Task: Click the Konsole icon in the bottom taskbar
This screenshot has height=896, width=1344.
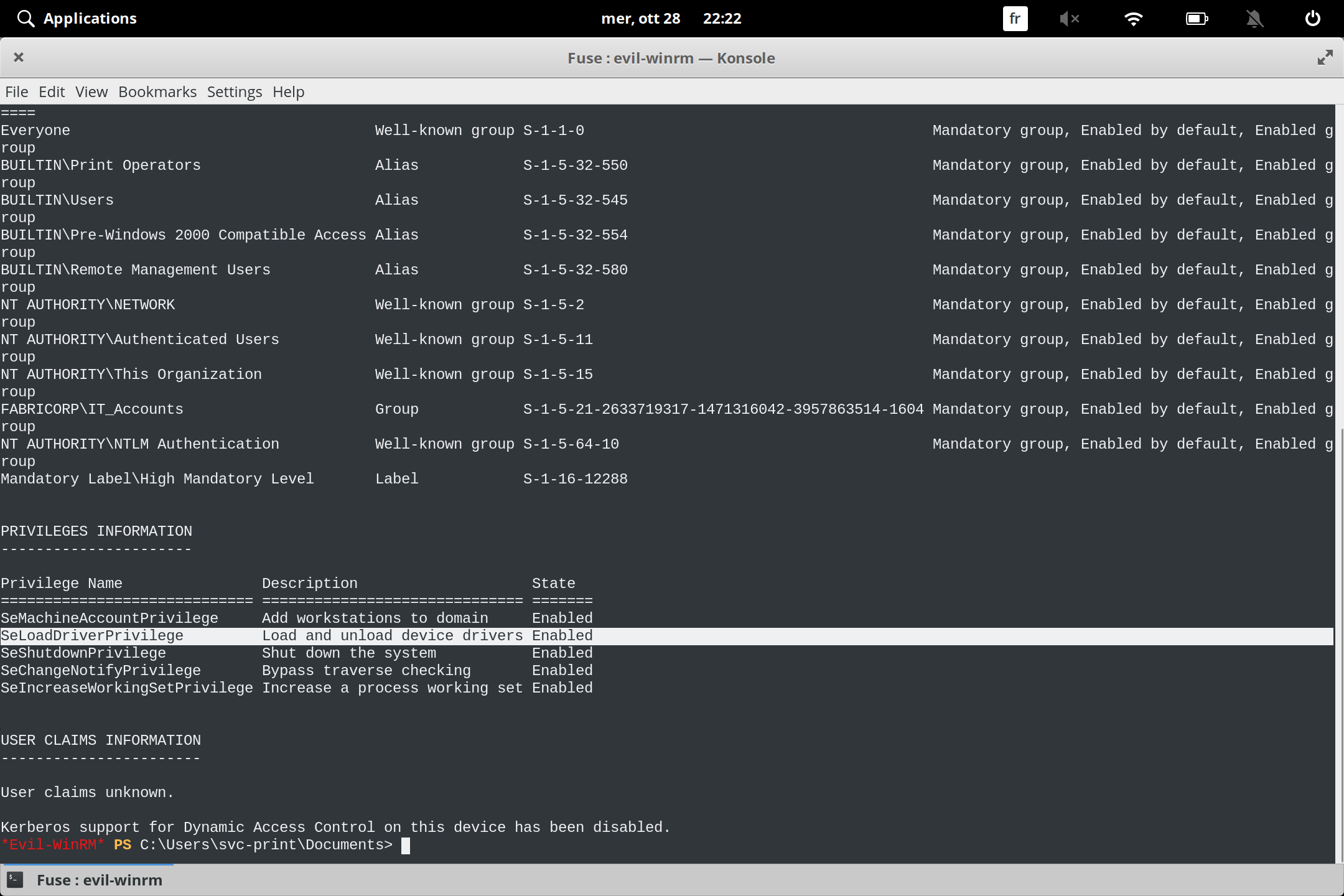Action: click(15, 879)
